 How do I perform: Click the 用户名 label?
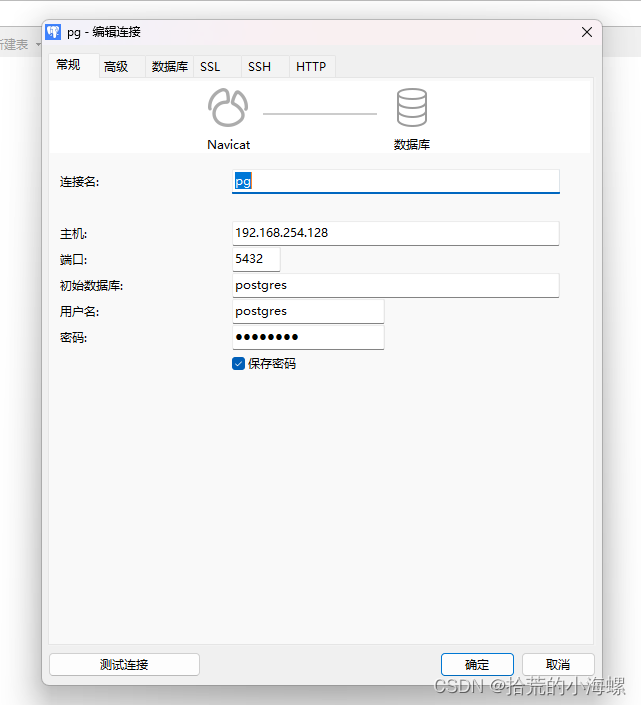coord(80,312)
